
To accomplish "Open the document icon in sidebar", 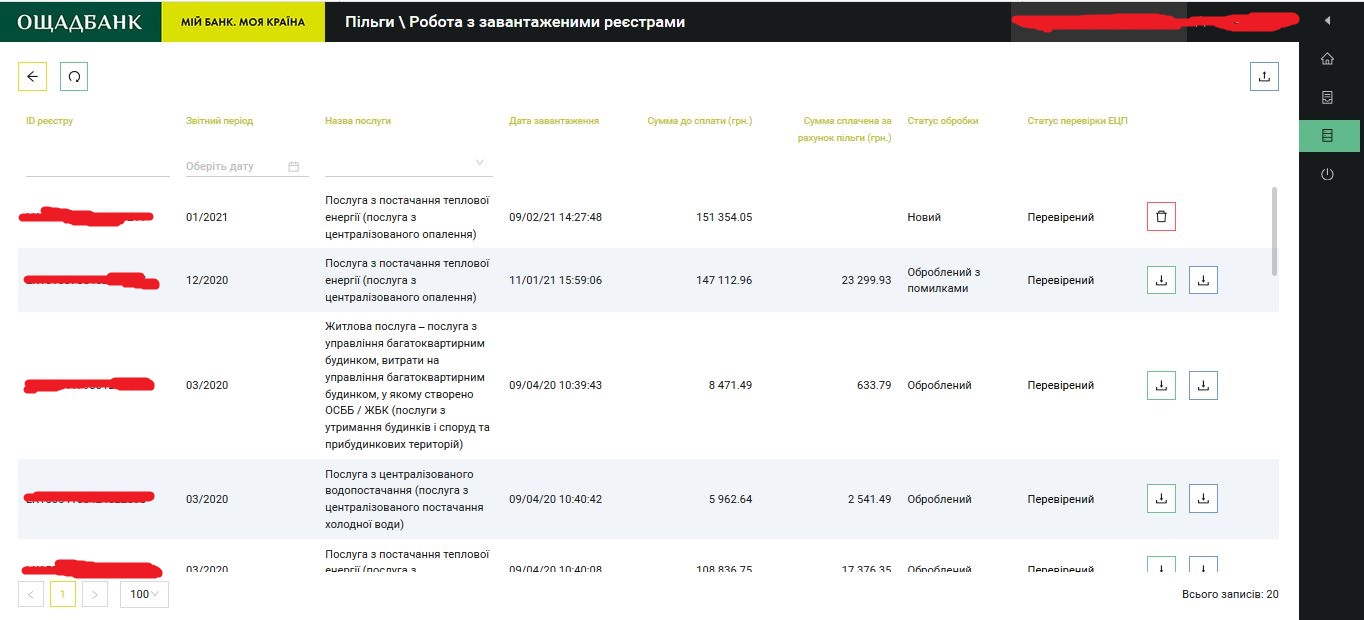I will [x=1328, y=97].
